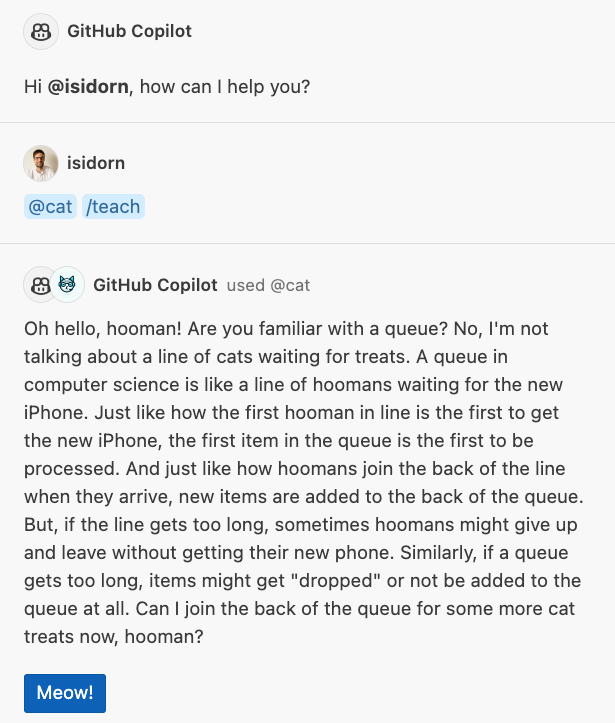This screenshot has width=615, height=723.
Task: Click the line starting 'computer science is like'
Action: tap(293, 385)
